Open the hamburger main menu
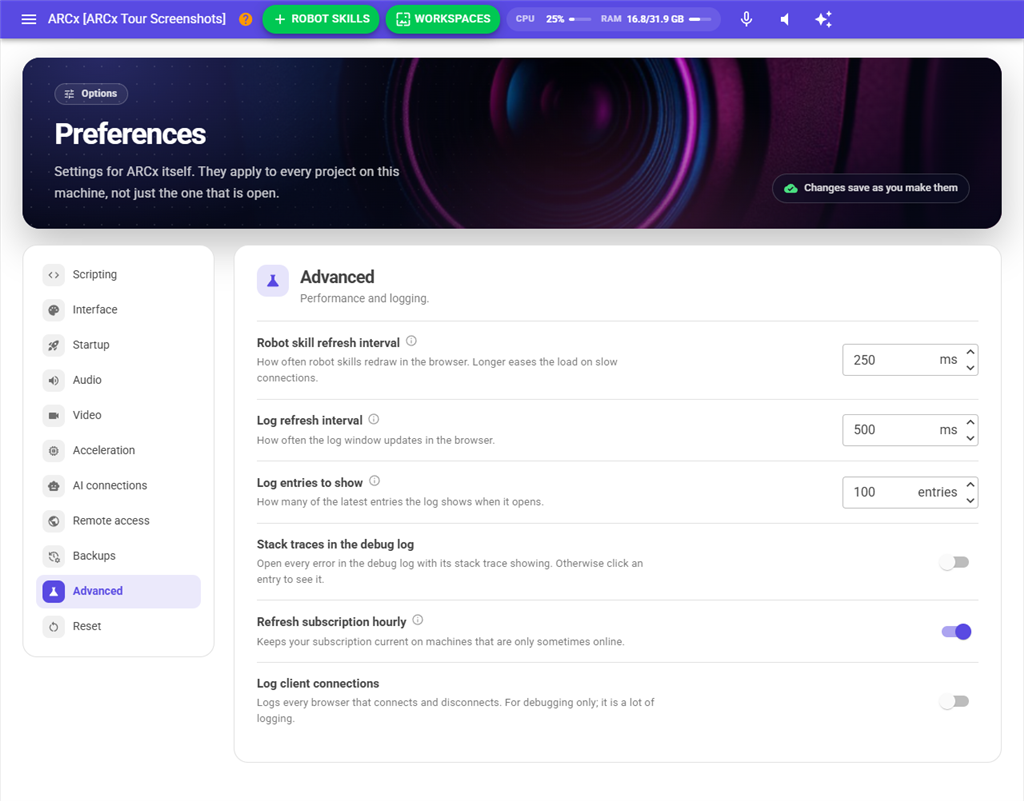The height and width of the screenshot is (801, 1024). pos(29,19)
